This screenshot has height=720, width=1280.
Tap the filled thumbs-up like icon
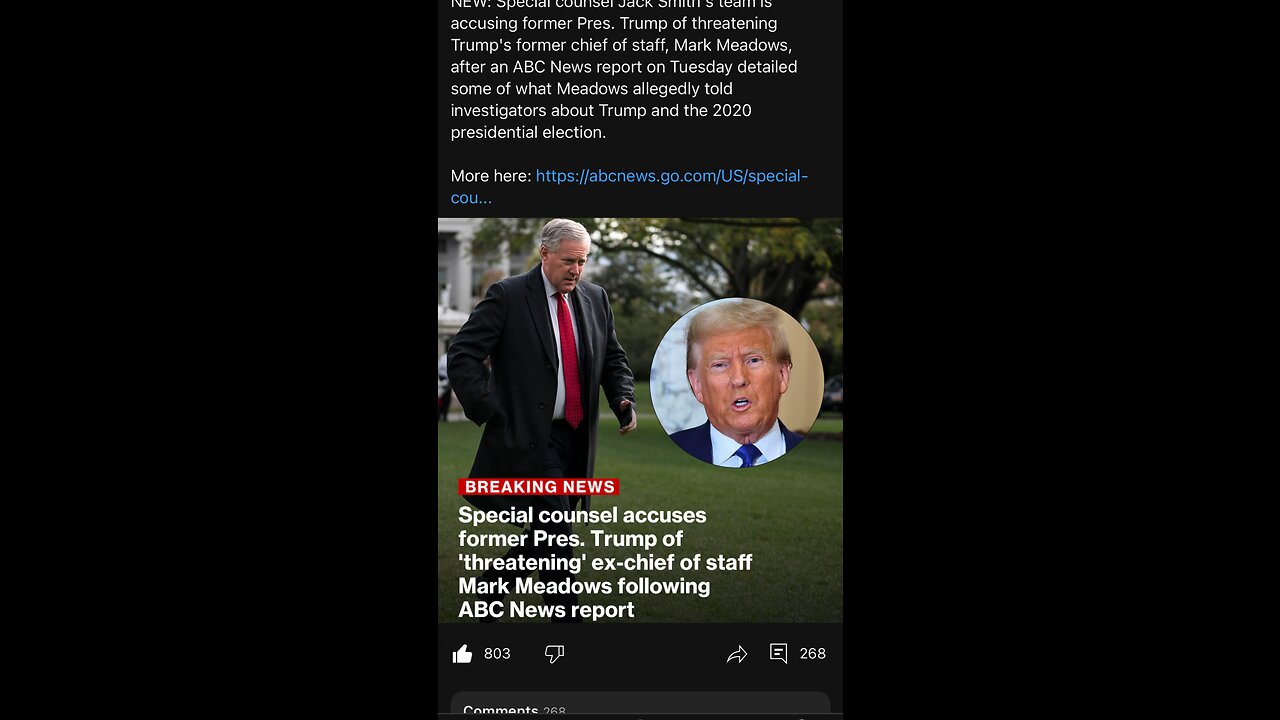462,654
